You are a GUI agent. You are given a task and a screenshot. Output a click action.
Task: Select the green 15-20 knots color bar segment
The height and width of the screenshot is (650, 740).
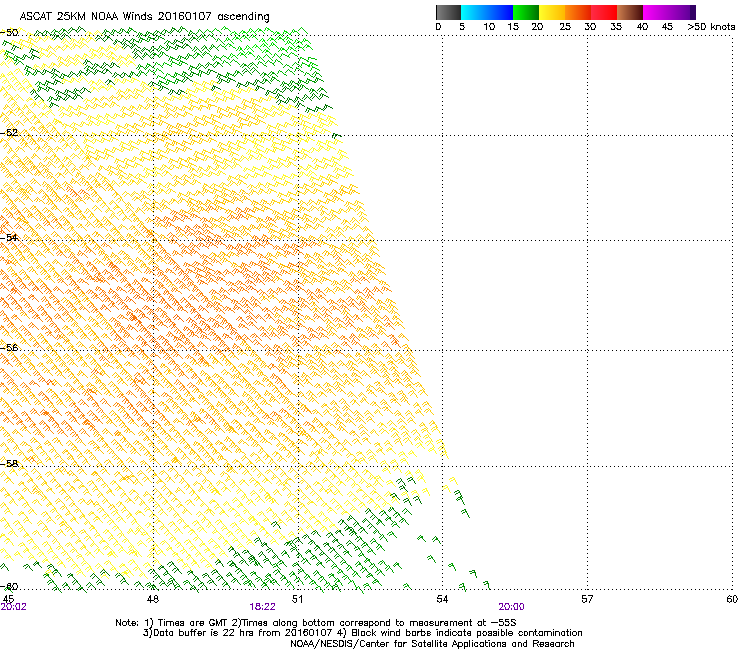click(526, 12)
